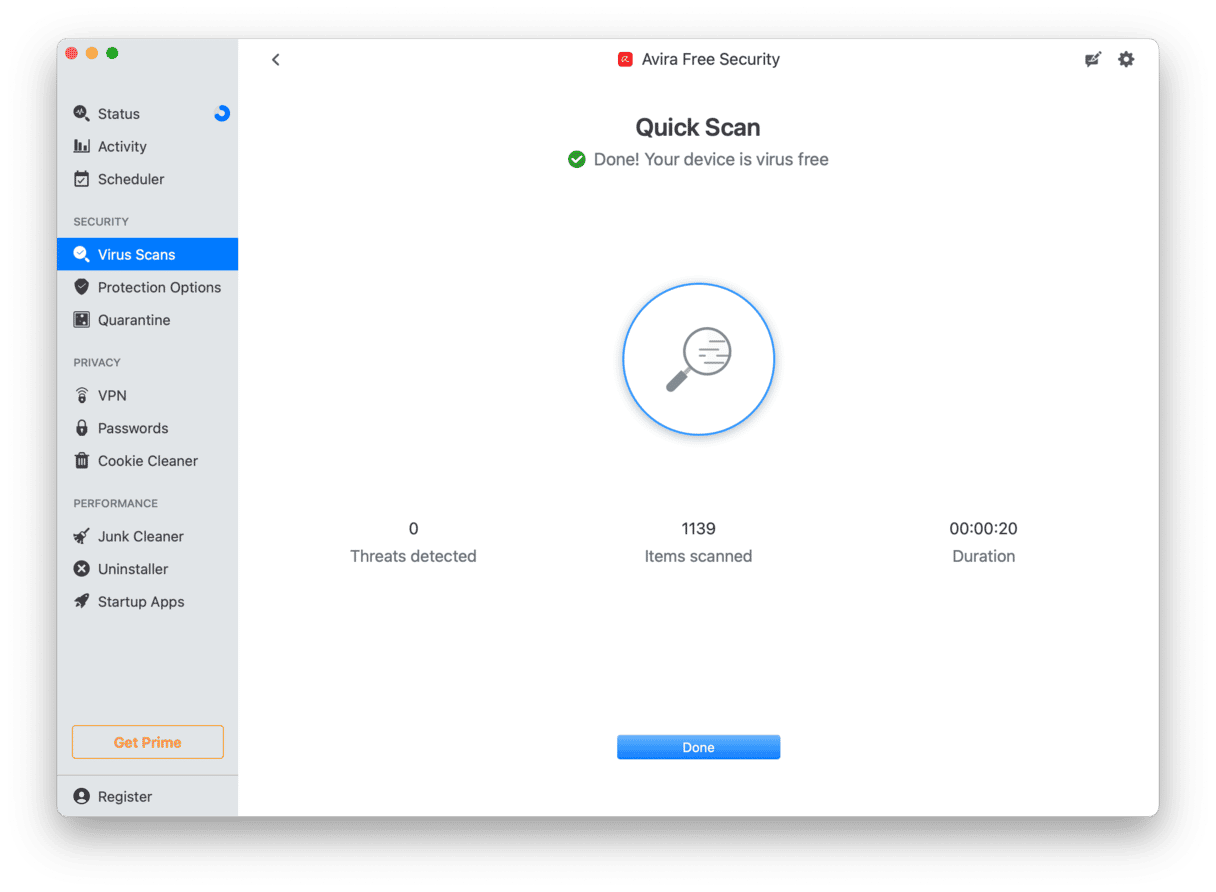The width and height of the screenshot is (1216, 892).
Task: Click the Junk Cleaner broom icon
Action: 82,536
